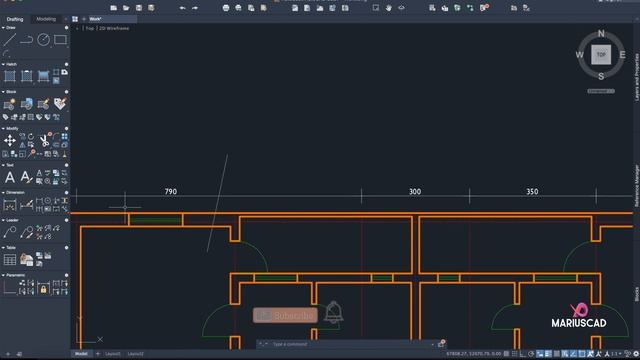The height and width of the screenshot is (360, 640).
Task: Open the Edit Block tool with pencil
Action: click(x=43, y=104)
